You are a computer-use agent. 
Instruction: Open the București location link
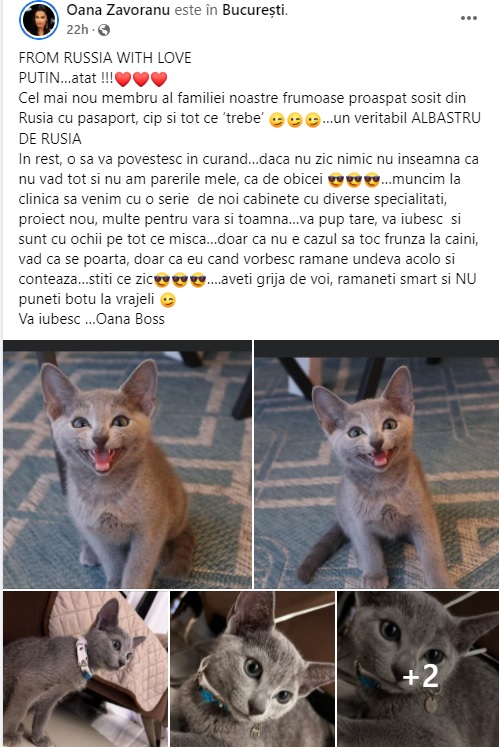pyautogui.click(x=253, y=10)
